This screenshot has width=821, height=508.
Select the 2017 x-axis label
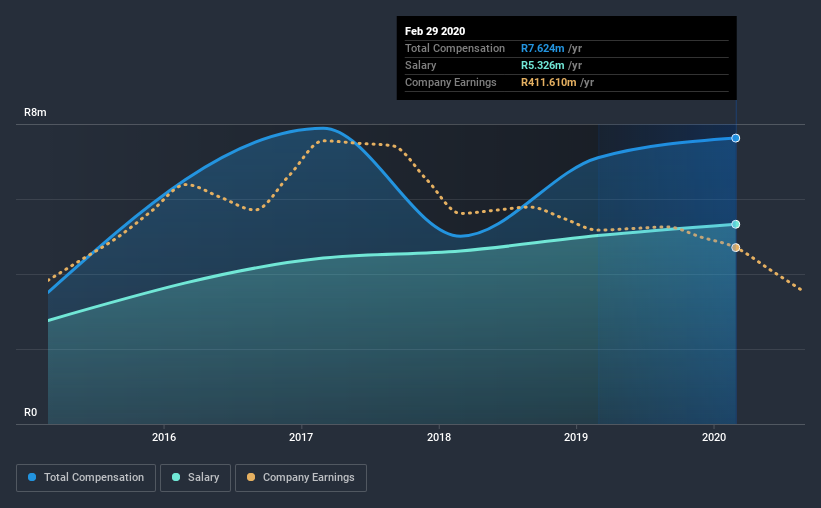pos(301,437)
